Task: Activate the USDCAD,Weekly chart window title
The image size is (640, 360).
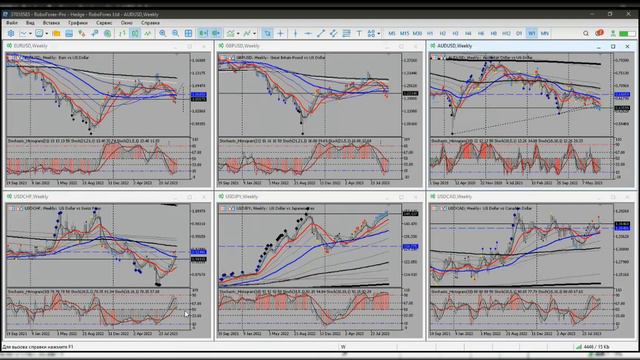Action: pos(455,197)
